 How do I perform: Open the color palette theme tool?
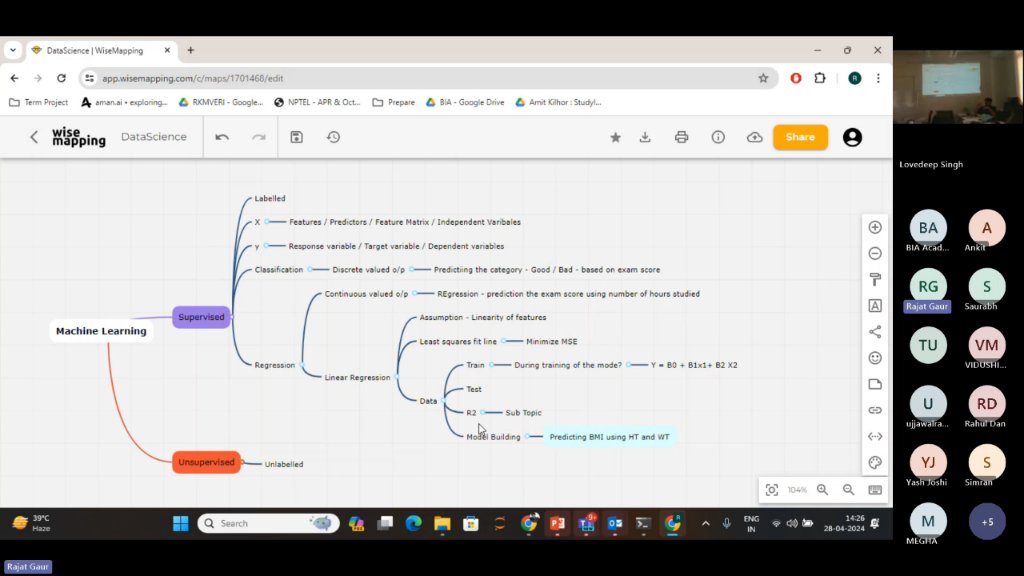(875, 462)
